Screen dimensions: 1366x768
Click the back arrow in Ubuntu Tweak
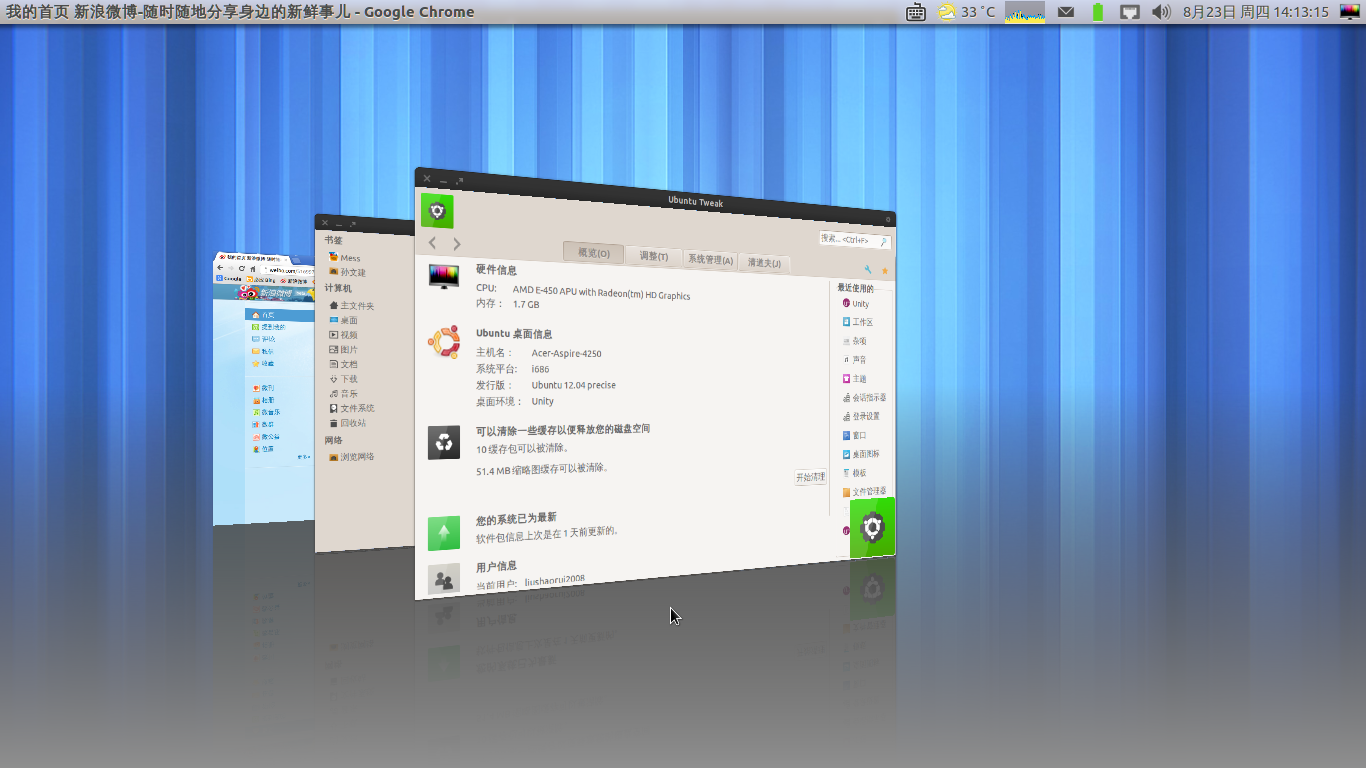click(432, 243)
